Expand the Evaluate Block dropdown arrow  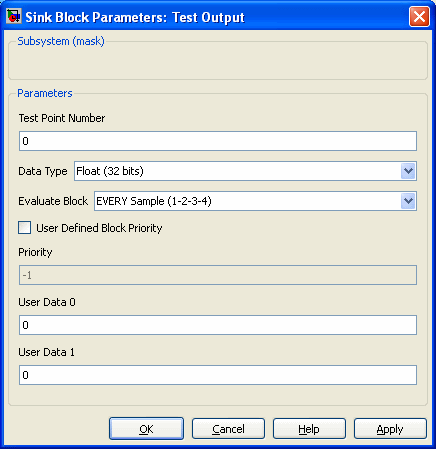(408, 201)
